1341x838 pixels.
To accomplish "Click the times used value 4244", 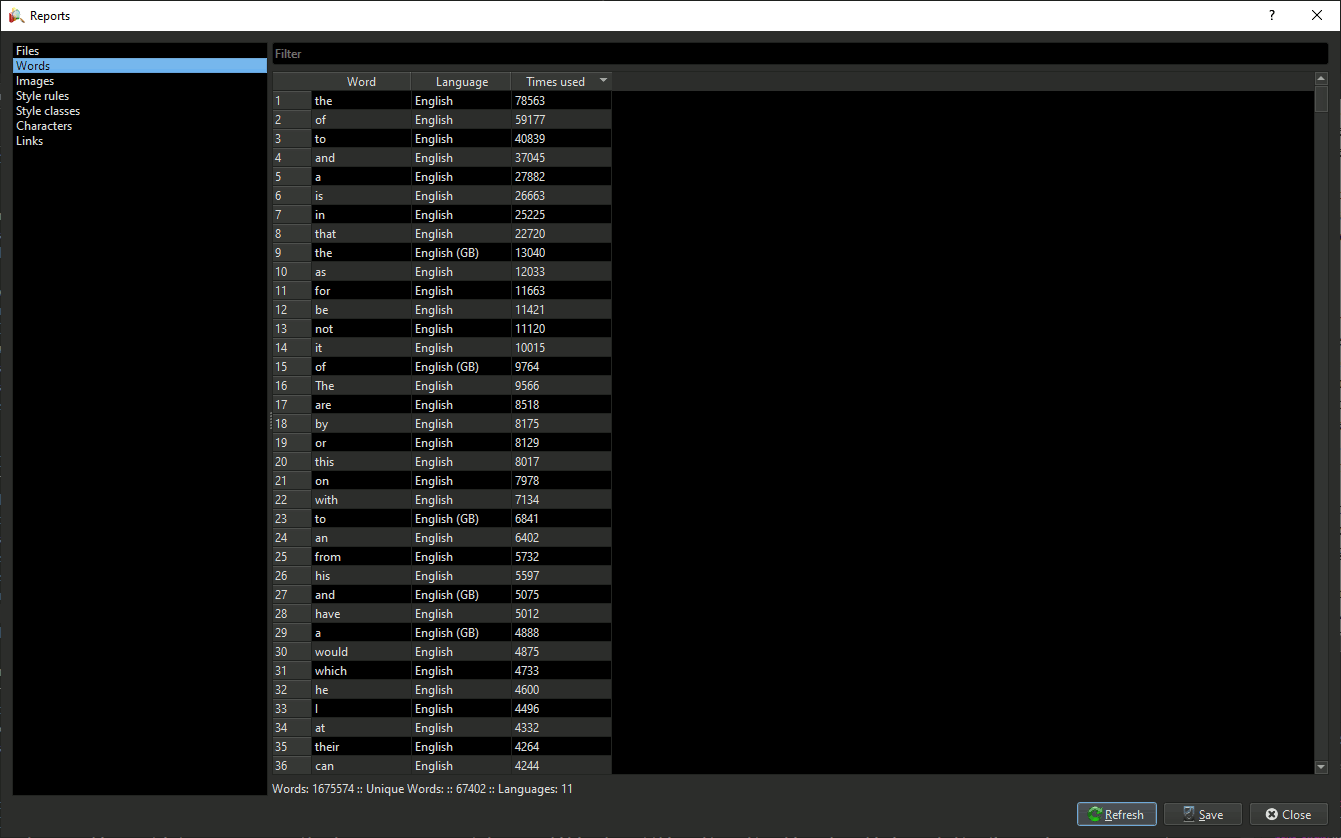I will (561, 766).
